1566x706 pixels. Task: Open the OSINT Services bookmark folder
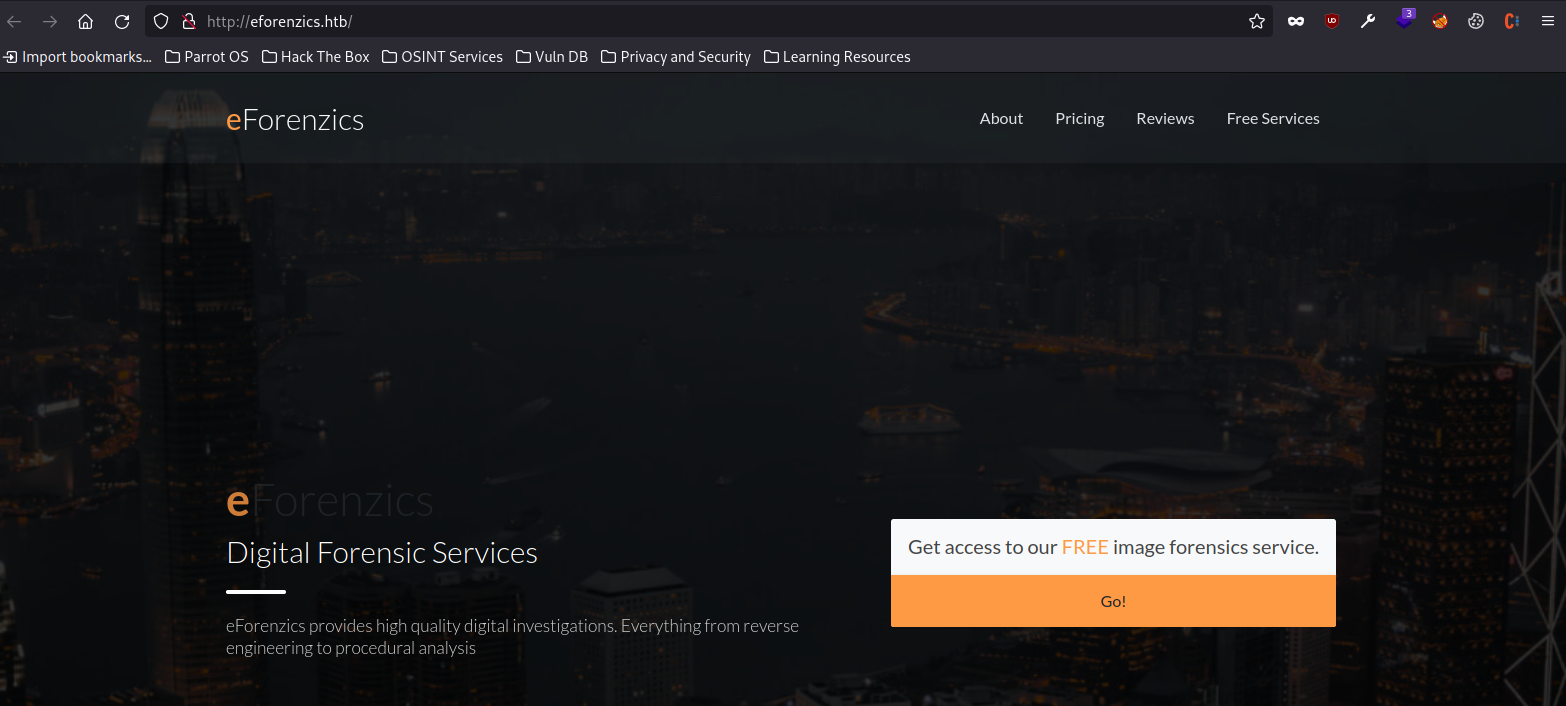pos(443,57)
